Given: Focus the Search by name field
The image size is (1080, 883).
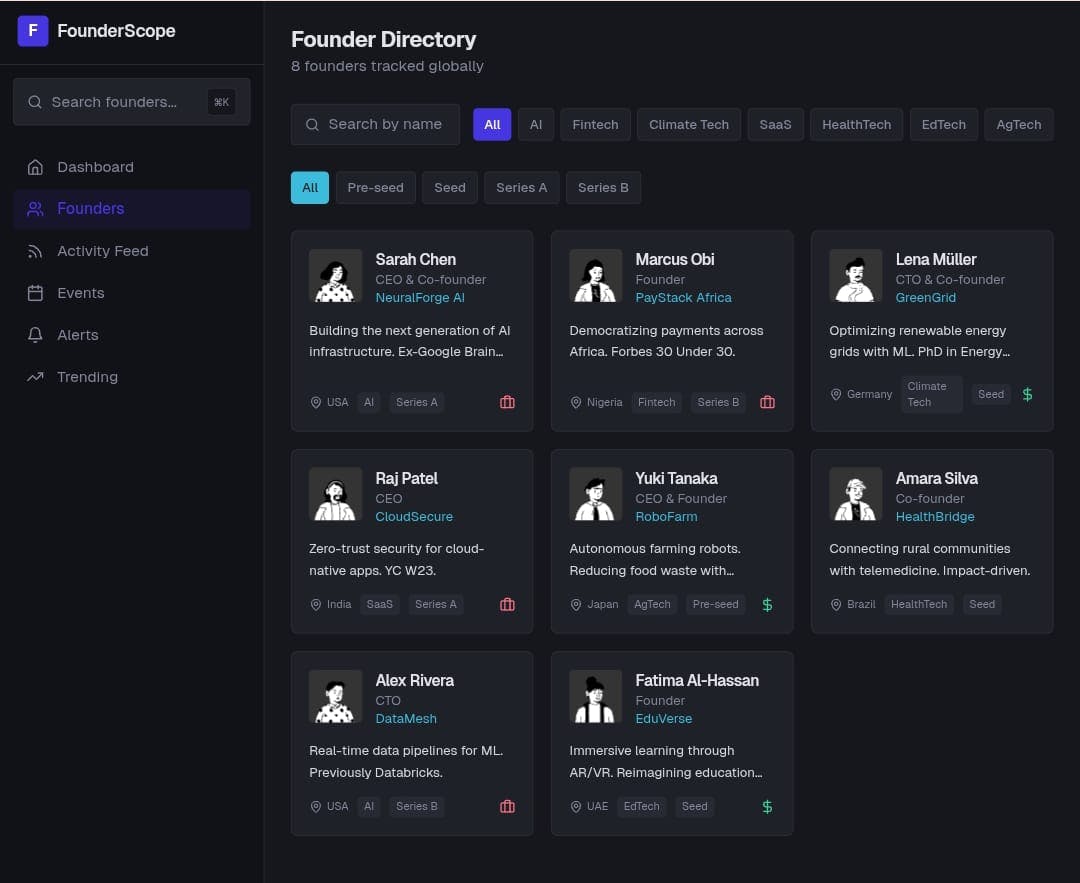Looking at the screenshot, I should [x=375, y=125].
